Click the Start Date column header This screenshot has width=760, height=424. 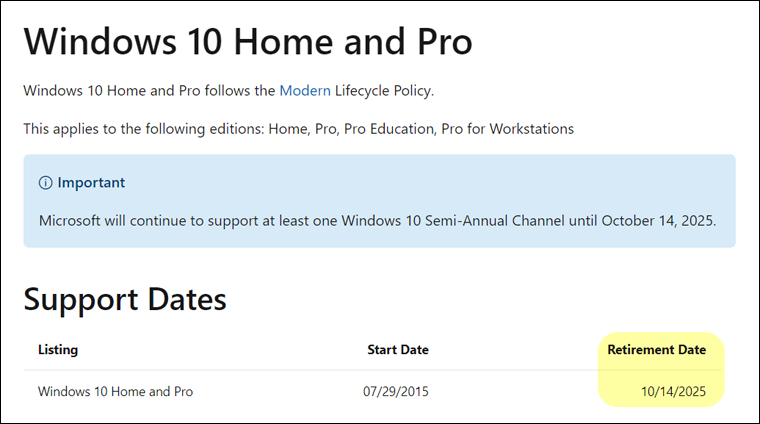point(398,349)
